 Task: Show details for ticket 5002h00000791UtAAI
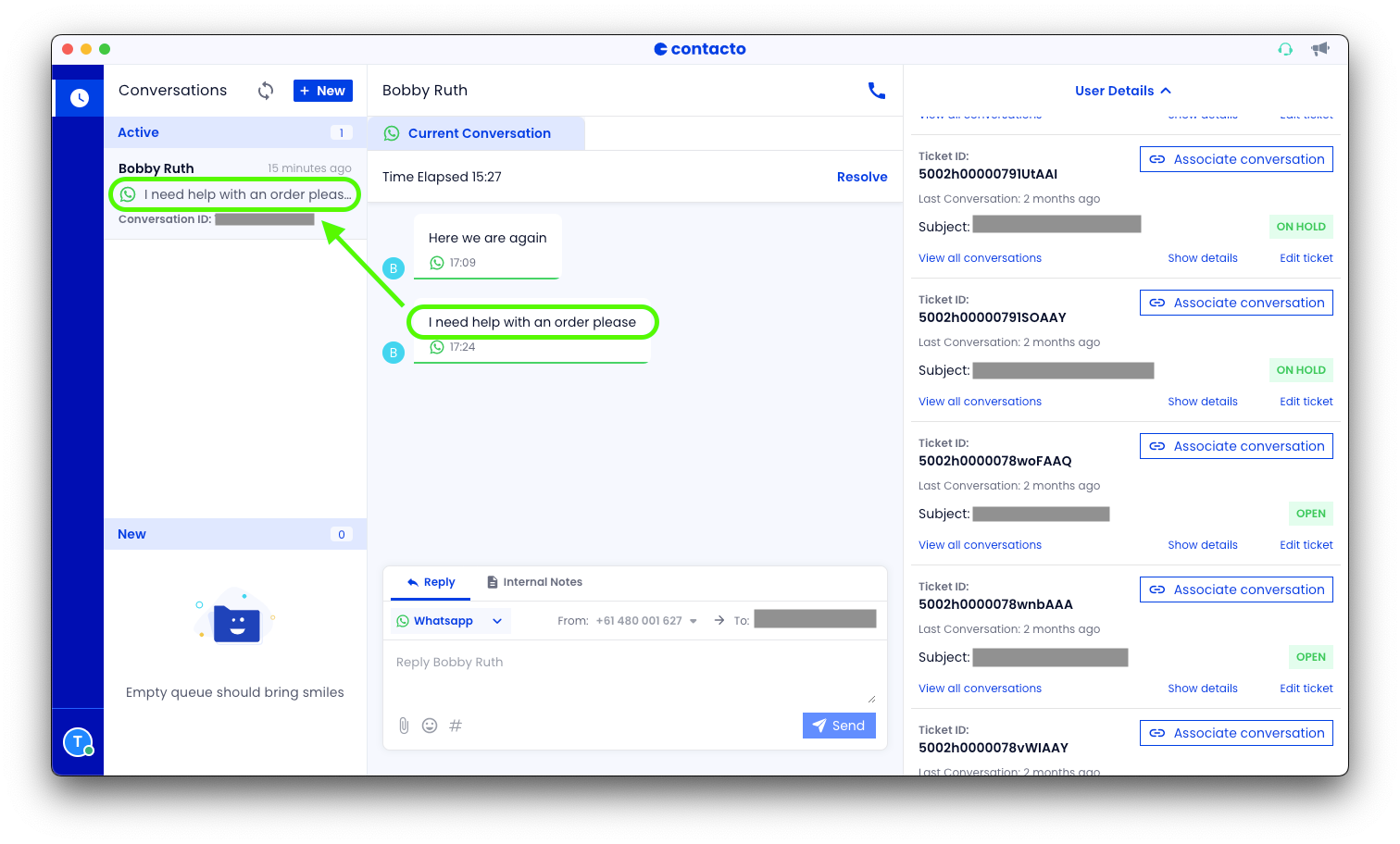click(x=1203, y=258)
